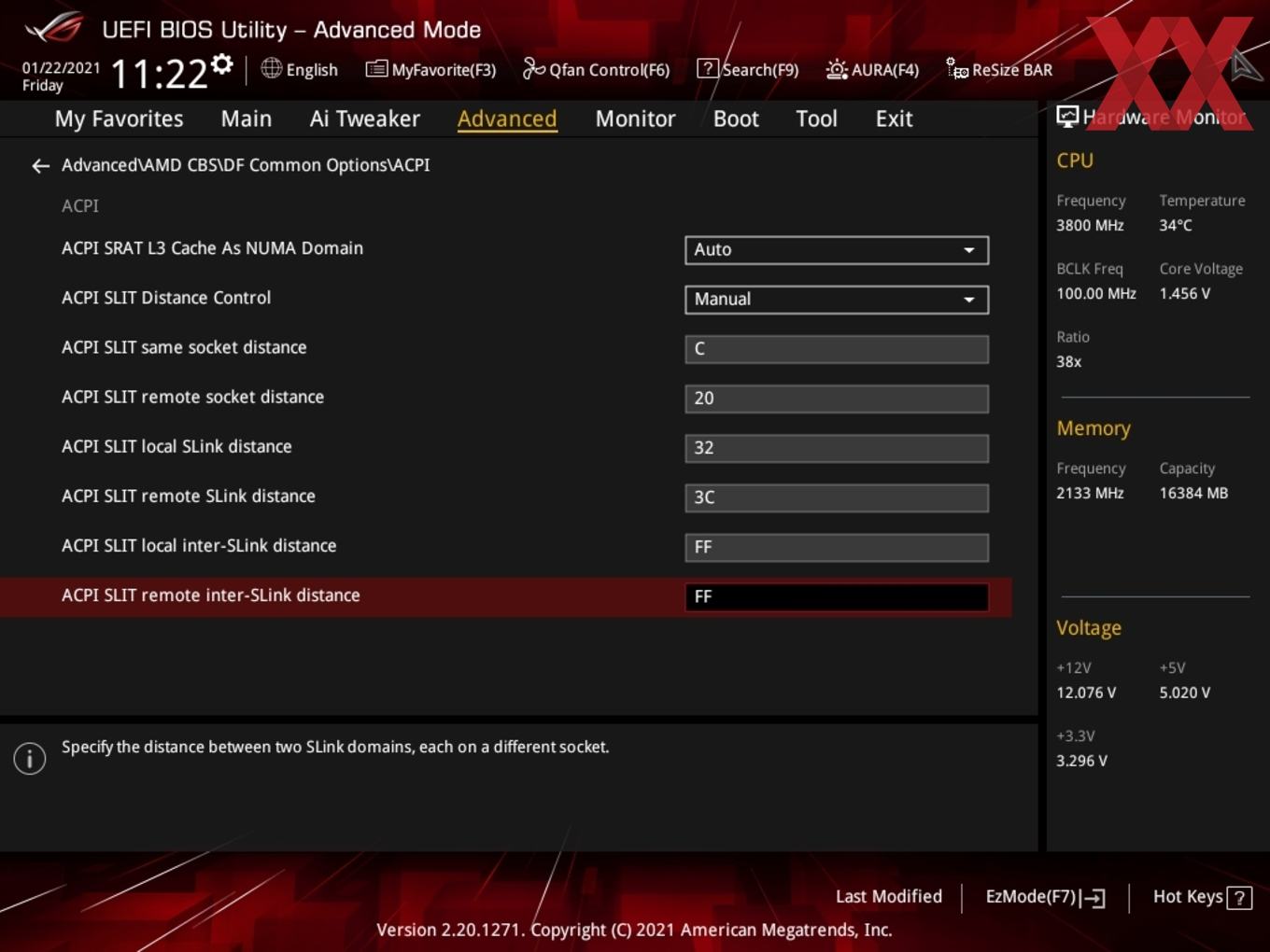Viewport: 1270px width, 952px height.
Task: Click the 01/22/2021 date text
Action: coord(61,68)
